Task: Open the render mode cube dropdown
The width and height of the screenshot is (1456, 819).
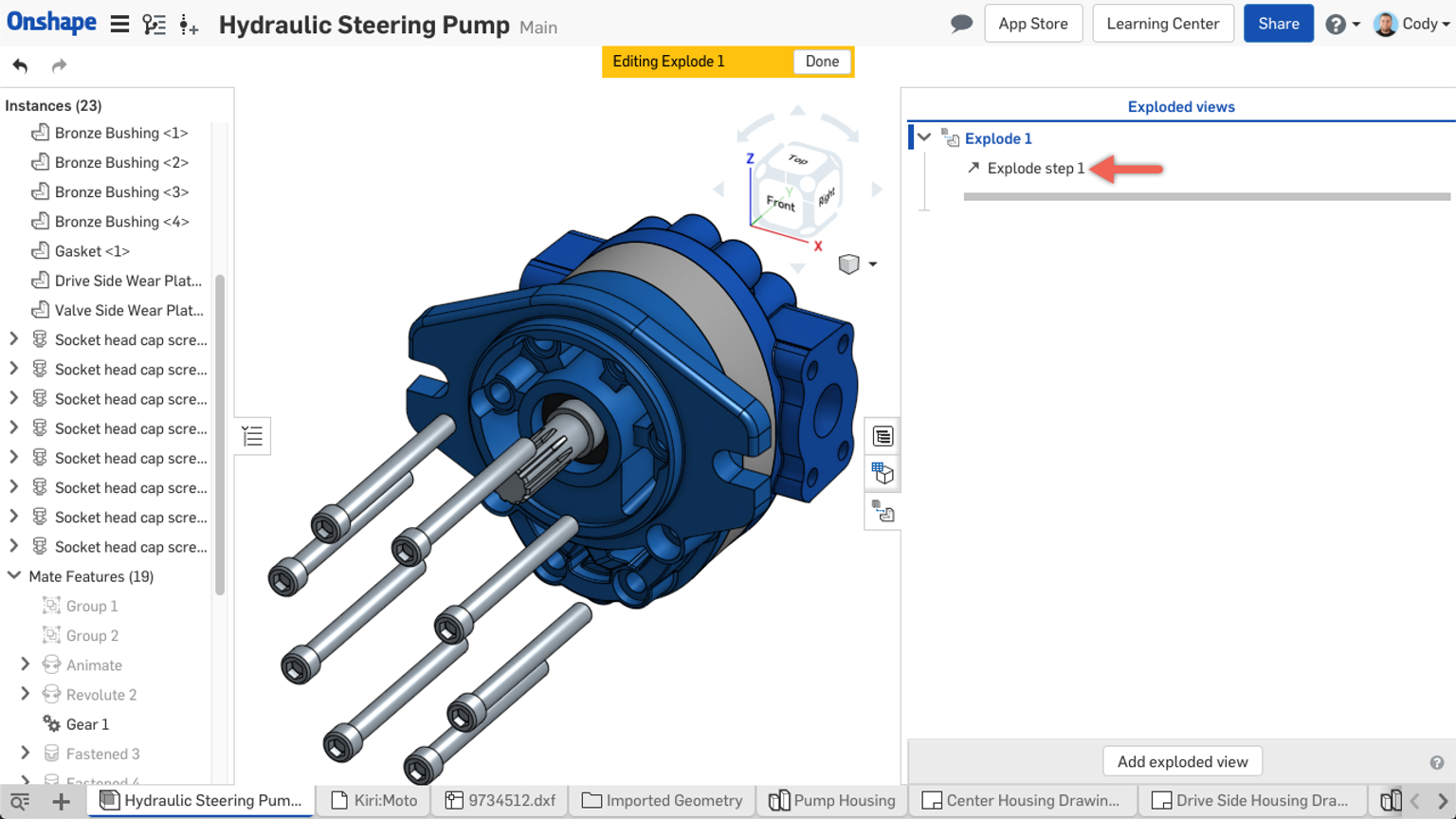Action: click(x=857, y=264)
